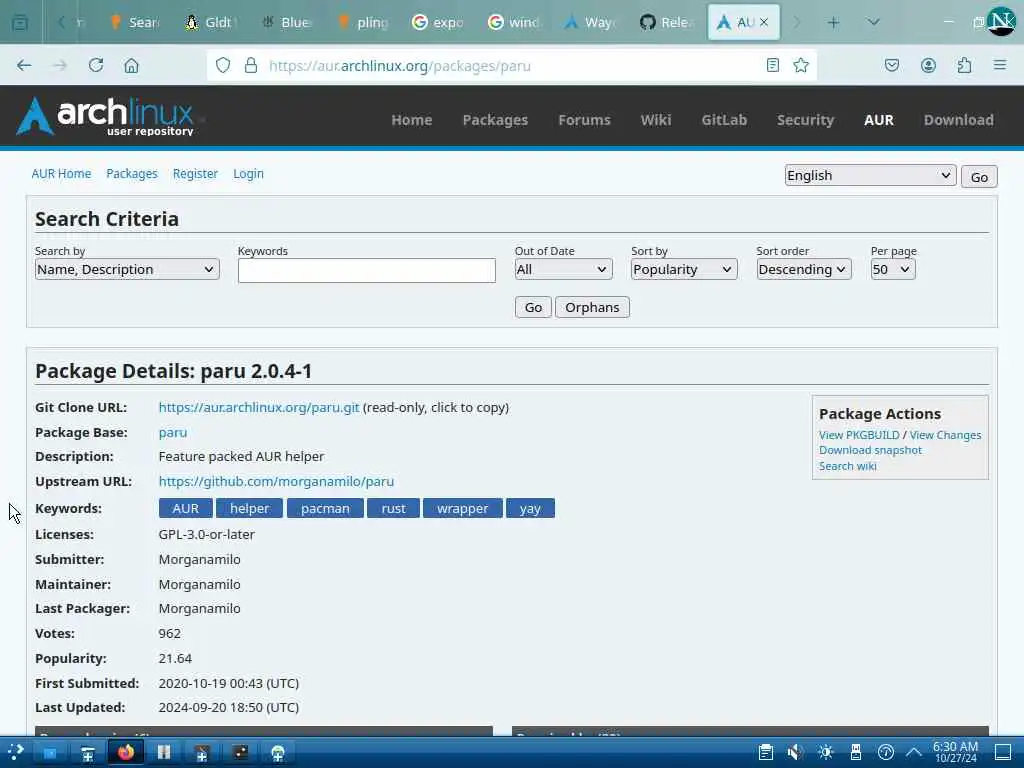Click Download snapshot
This screenshot has width=1024, height=768.
click(870, 450)
